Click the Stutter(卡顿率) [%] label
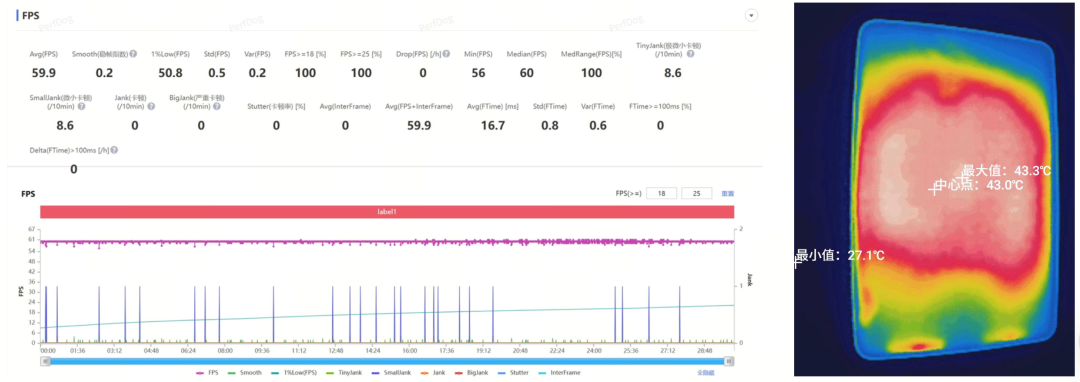1080x382 pixels. (x=276, y=106)
